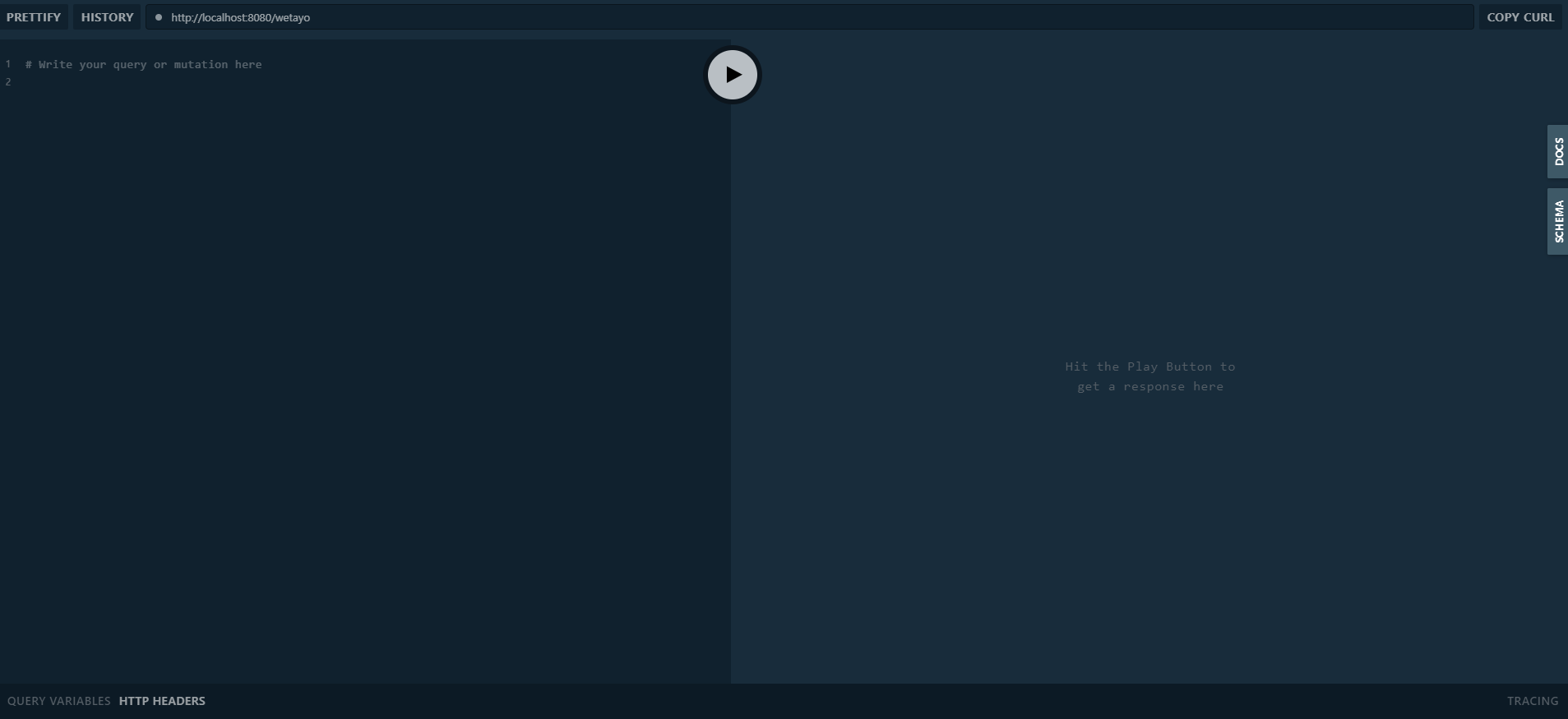Open the SCHEMA side tab
The image size is (1568, 719).
point(1557,221)
